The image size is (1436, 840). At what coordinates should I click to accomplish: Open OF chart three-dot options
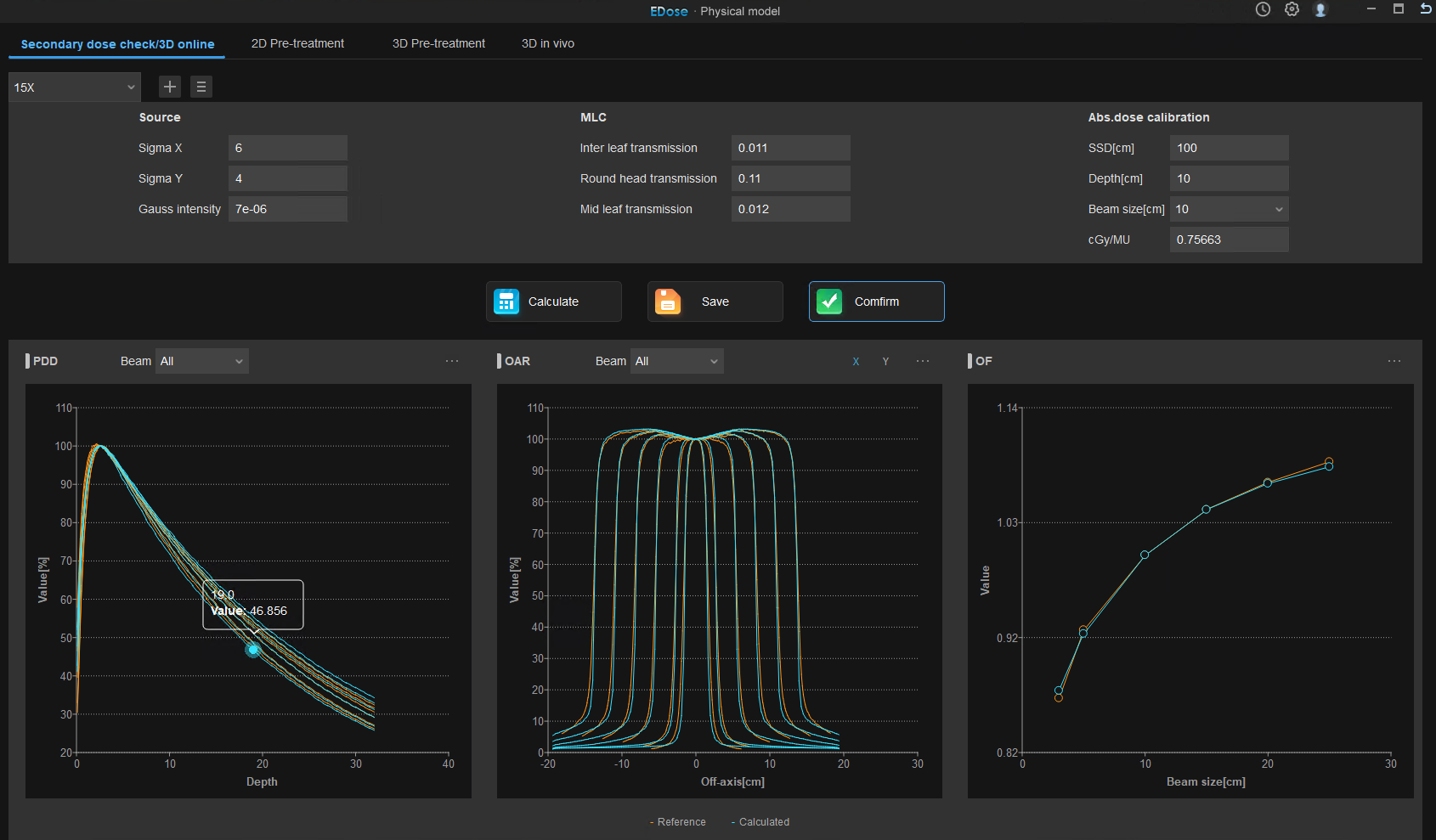click(1394, 361)
